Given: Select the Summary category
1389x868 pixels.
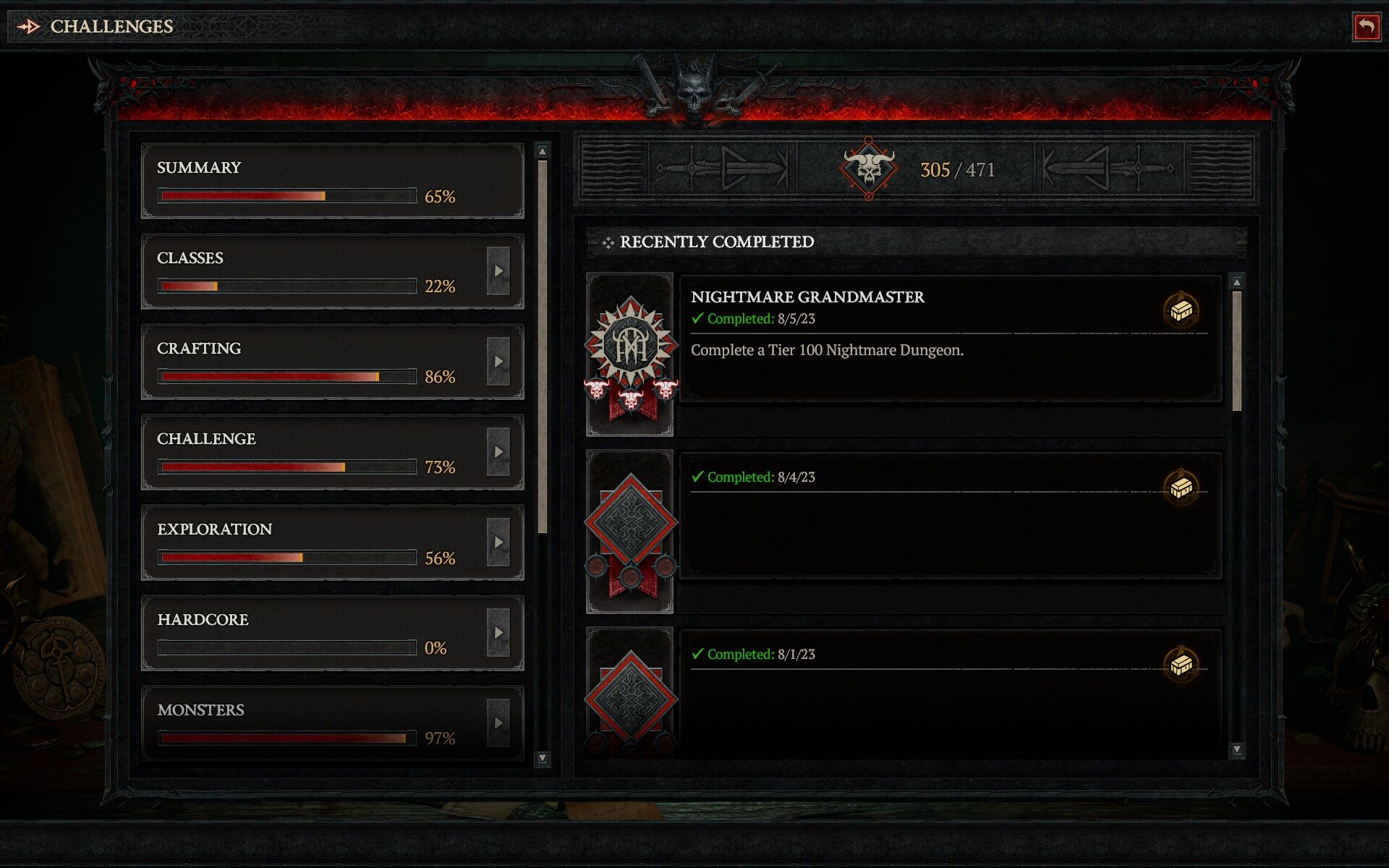Looking at the screenshot, I should pyautogui.click(x=333, y=181).
